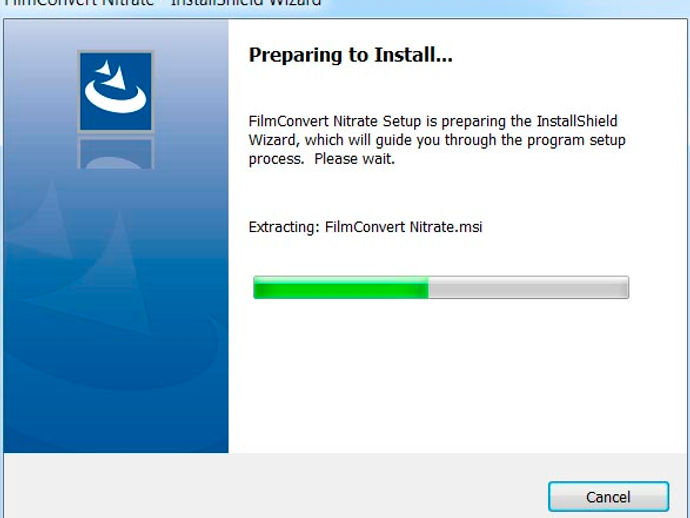Click the "Extracting: FilmConvert Nitrate.msi" status text
690x518 pixels.
(x=365, y=227)
